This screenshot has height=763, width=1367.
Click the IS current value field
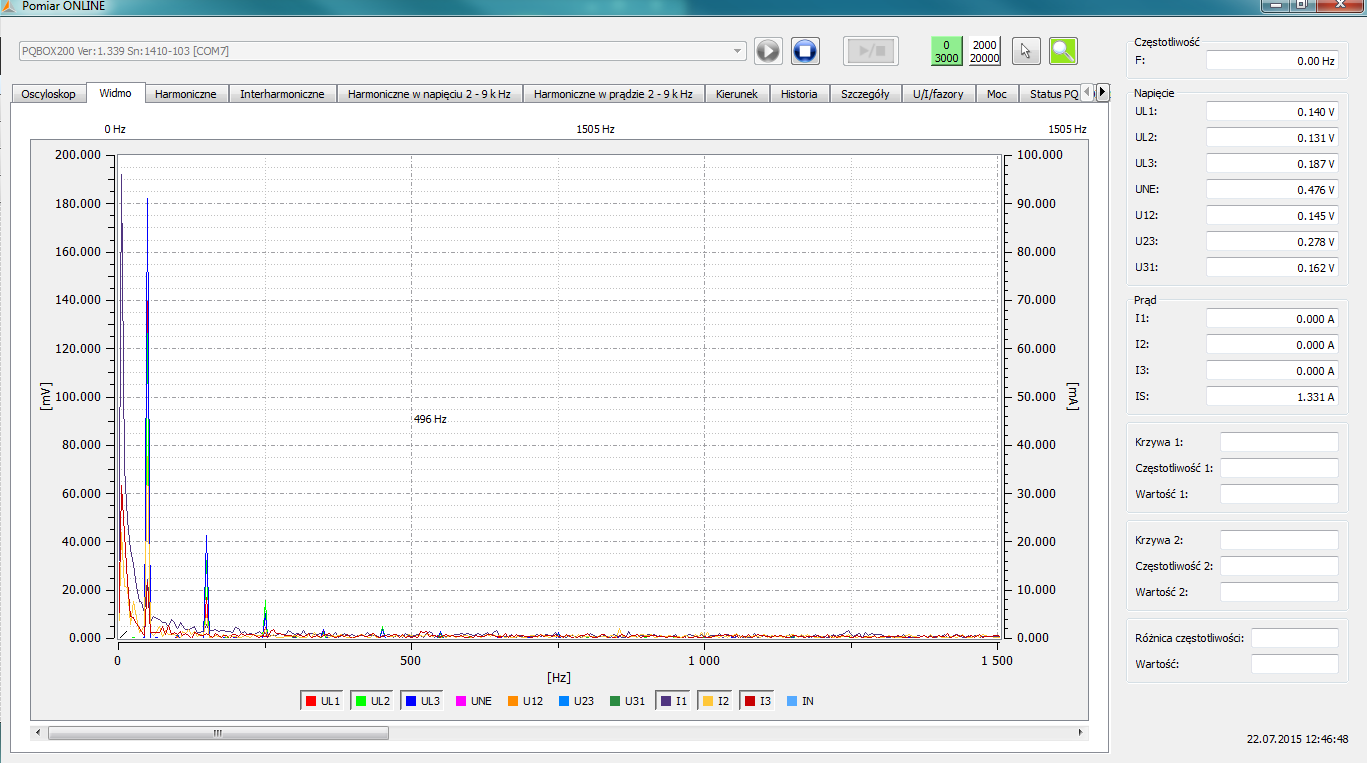[1272, 396]
